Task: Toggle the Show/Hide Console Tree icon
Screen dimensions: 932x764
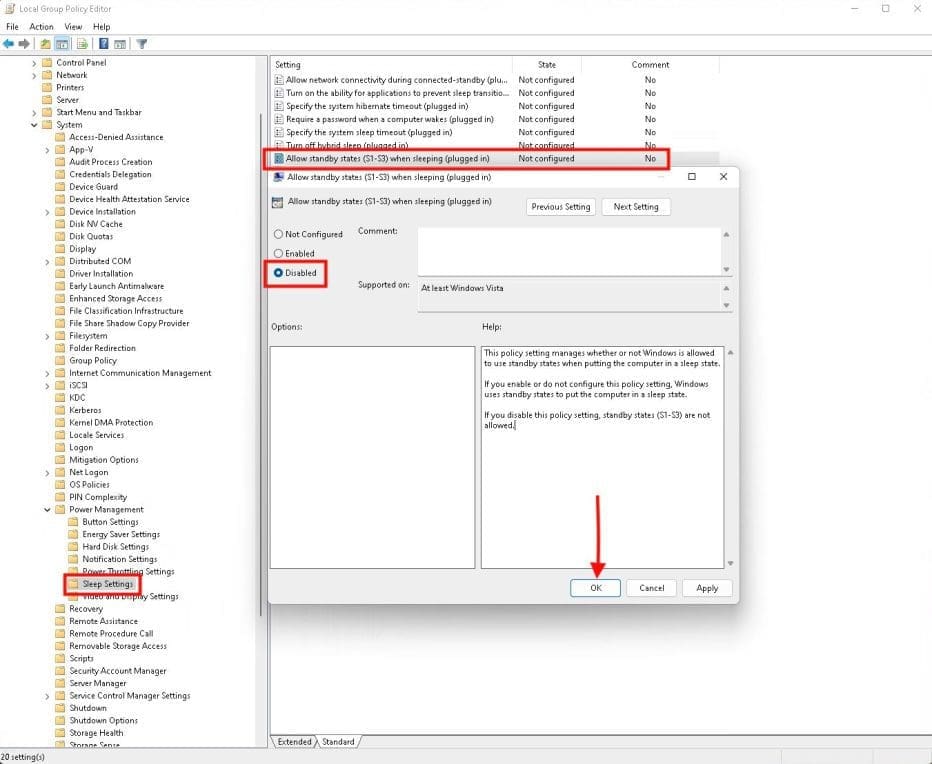Action: point(62,44)
